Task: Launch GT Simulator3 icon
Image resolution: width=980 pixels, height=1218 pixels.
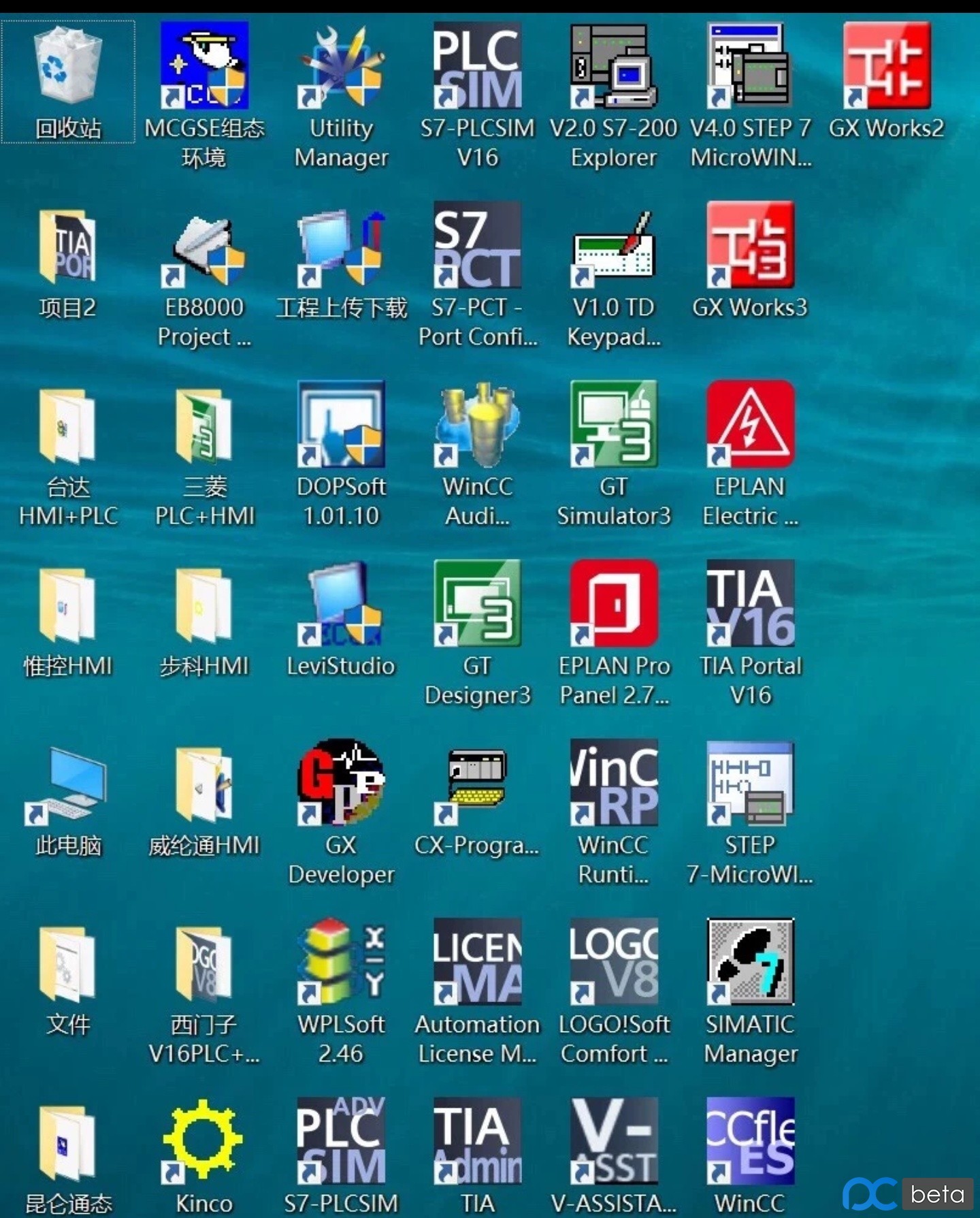Action: [x=614, y=423]
